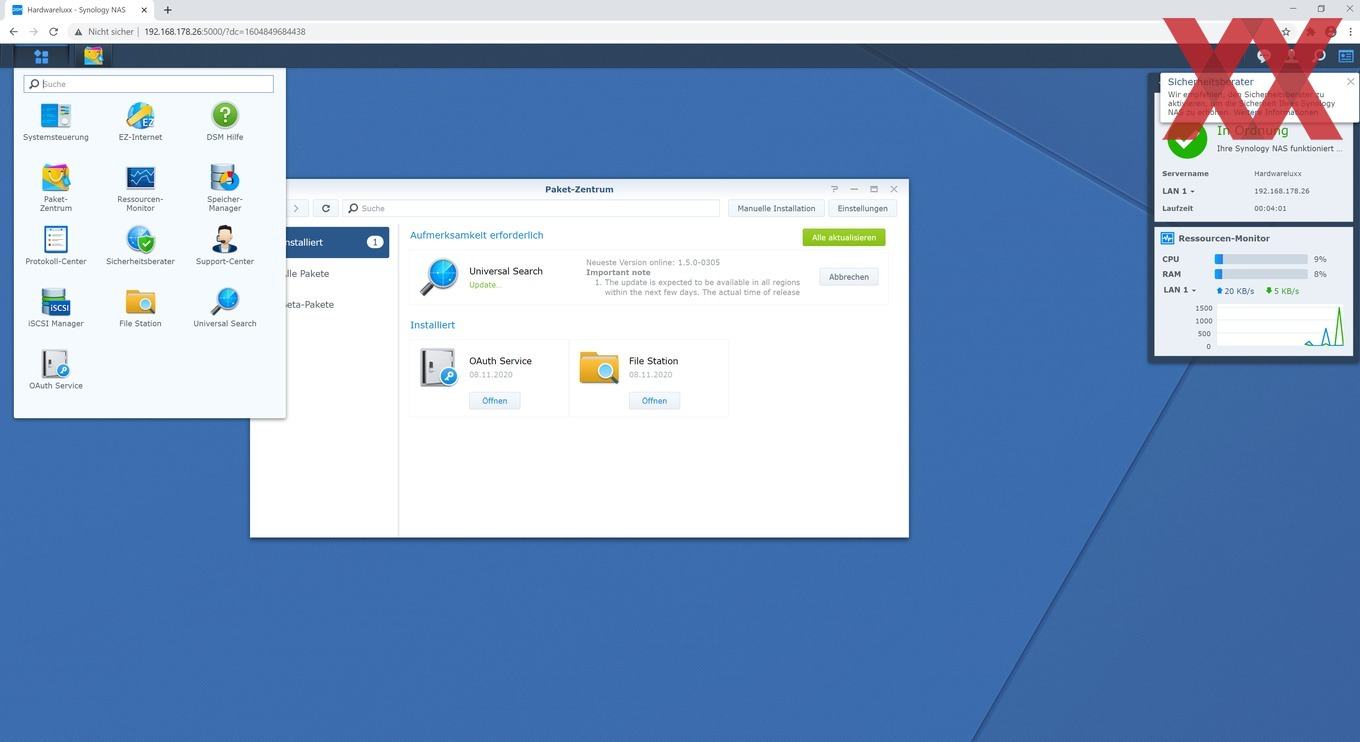The height and width of the screenshot is (742, 1360).
Task: Toggle the widgets panel icon in DSM taskbar
Action: [1346, 56]
